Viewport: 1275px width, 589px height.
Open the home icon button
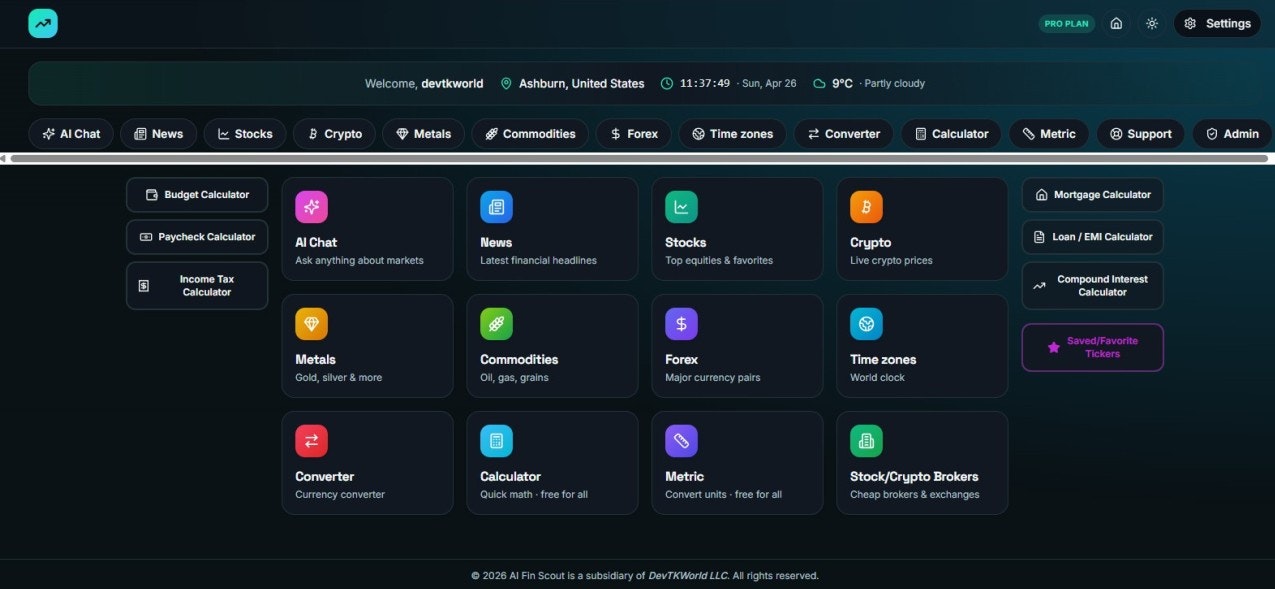pos(1116,23)
